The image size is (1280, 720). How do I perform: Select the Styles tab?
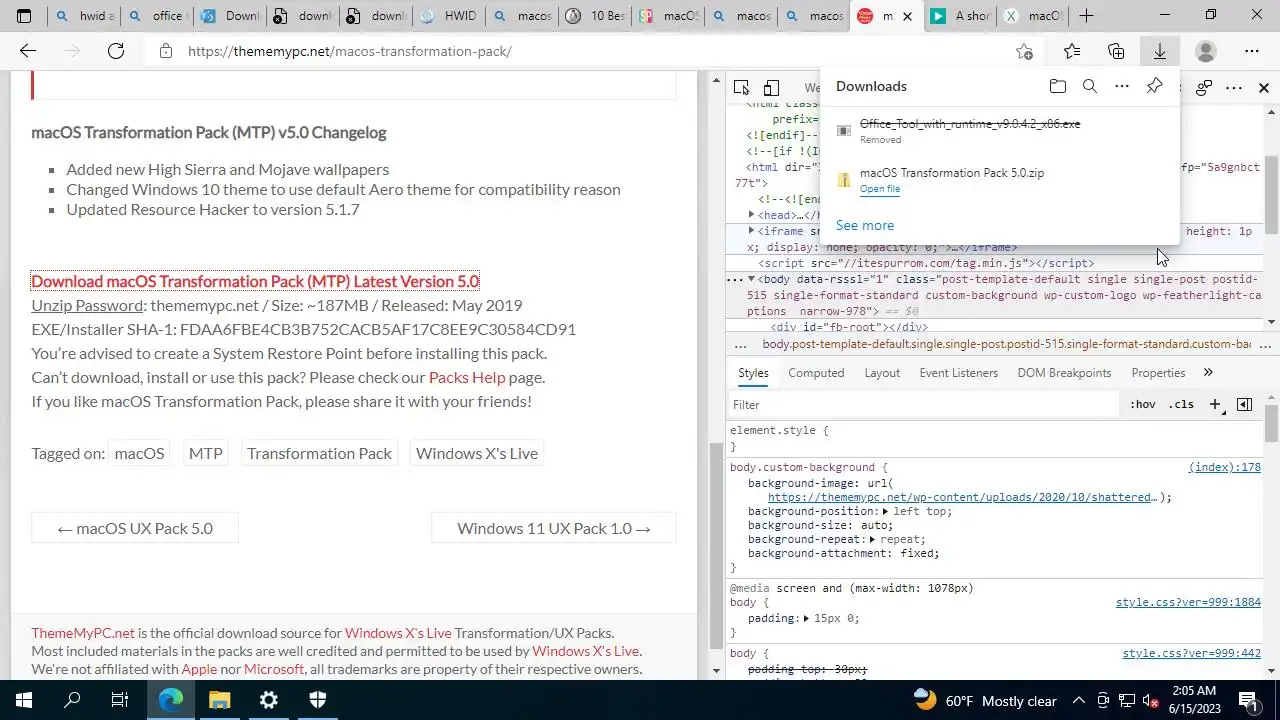click(753, 373)
